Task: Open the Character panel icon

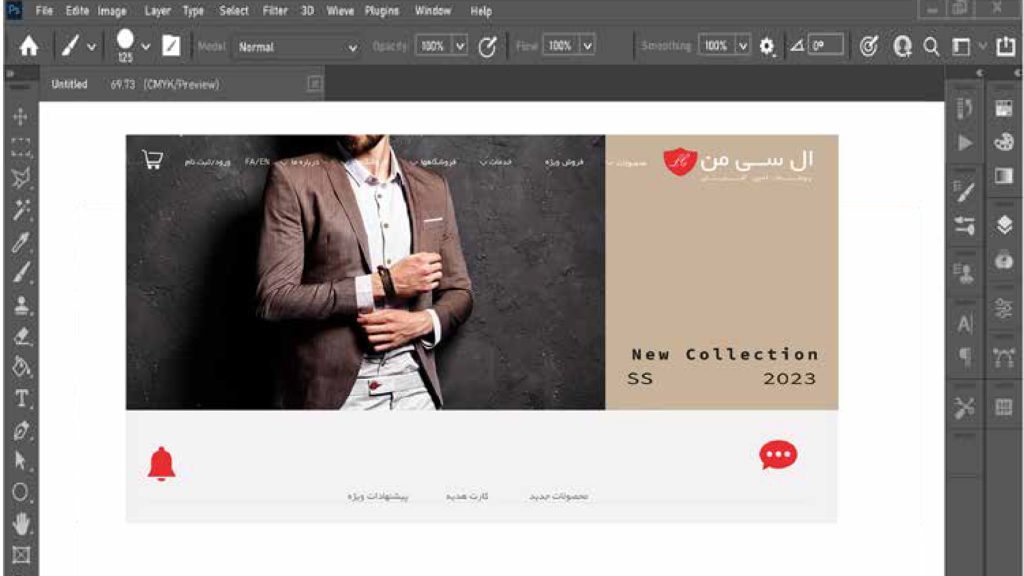Action: tap(965, 324)
